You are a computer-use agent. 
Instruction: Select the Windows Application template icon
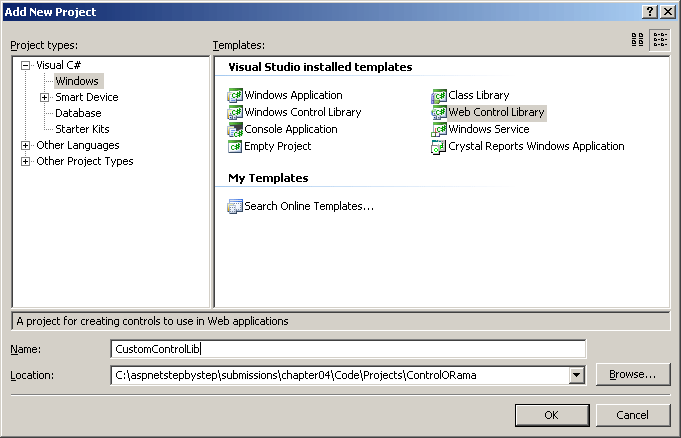[235, 96]
